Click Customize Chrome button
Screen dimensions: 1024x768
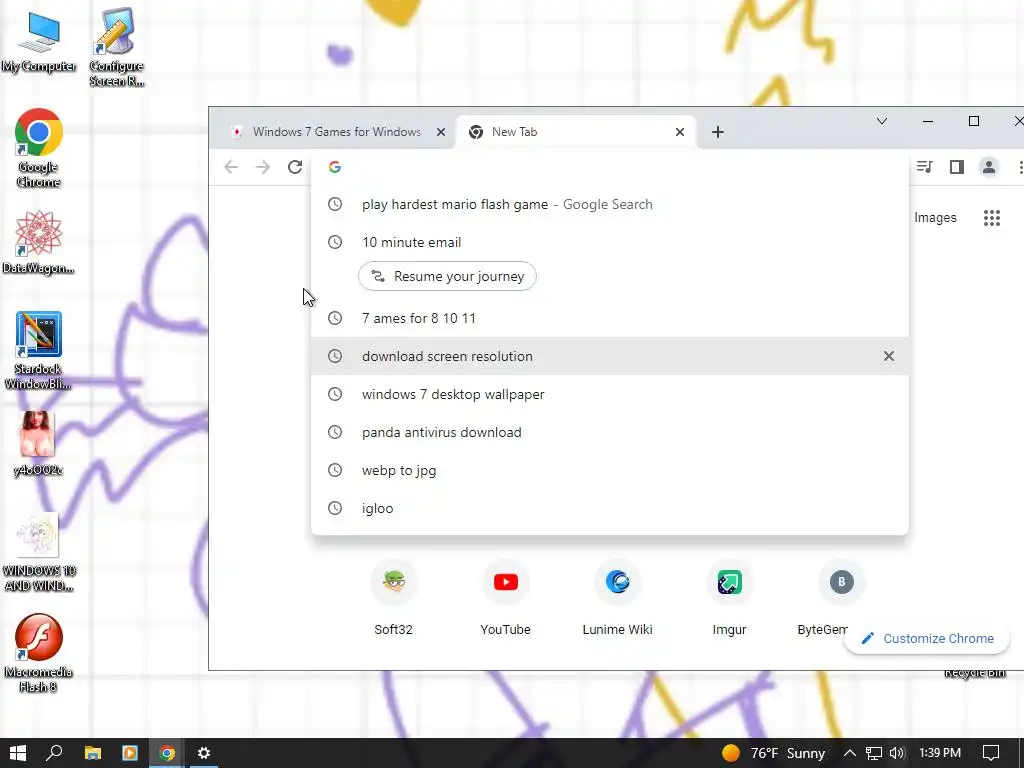coord(927,639)
